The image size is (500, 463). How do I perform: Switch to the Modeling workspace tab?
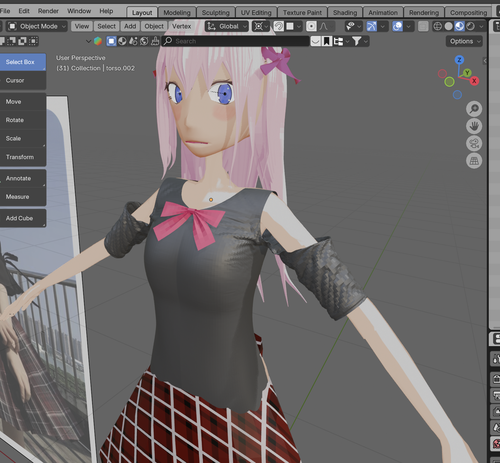177,12
